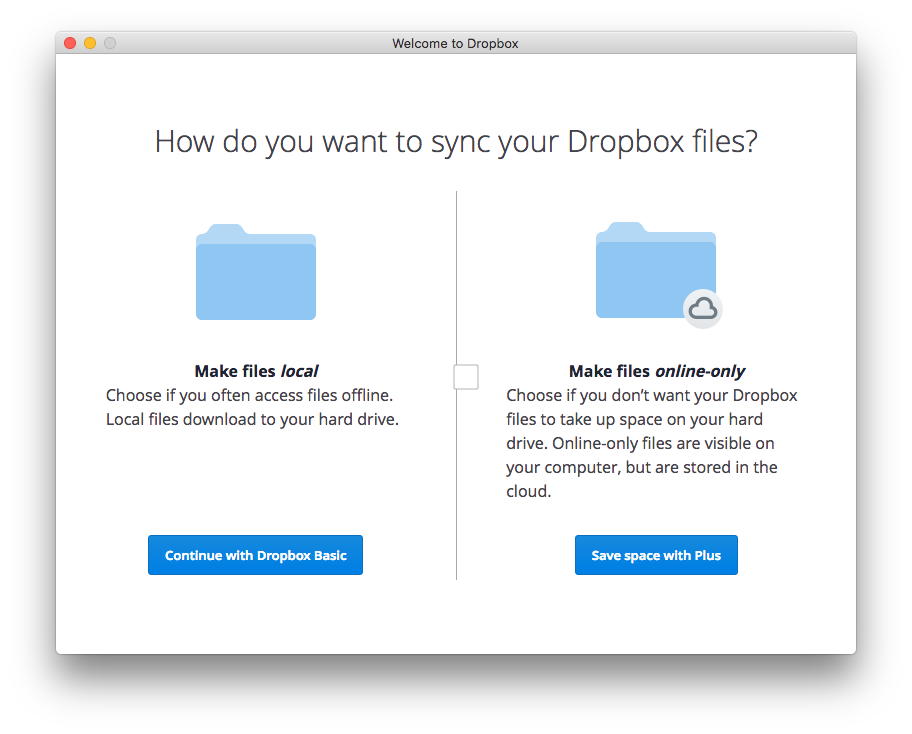Click the 'Make files local' heading

pos(256,371)
